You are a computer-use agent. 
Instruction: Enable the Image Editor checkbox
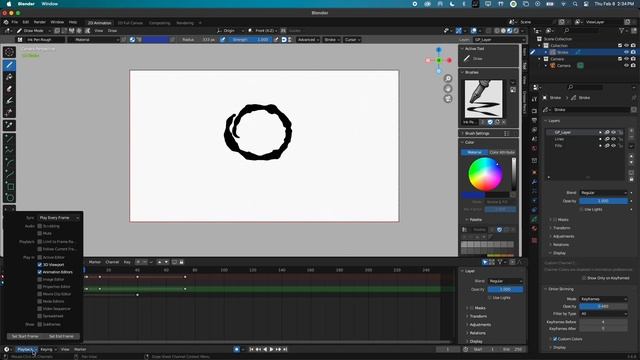point(40,280)
